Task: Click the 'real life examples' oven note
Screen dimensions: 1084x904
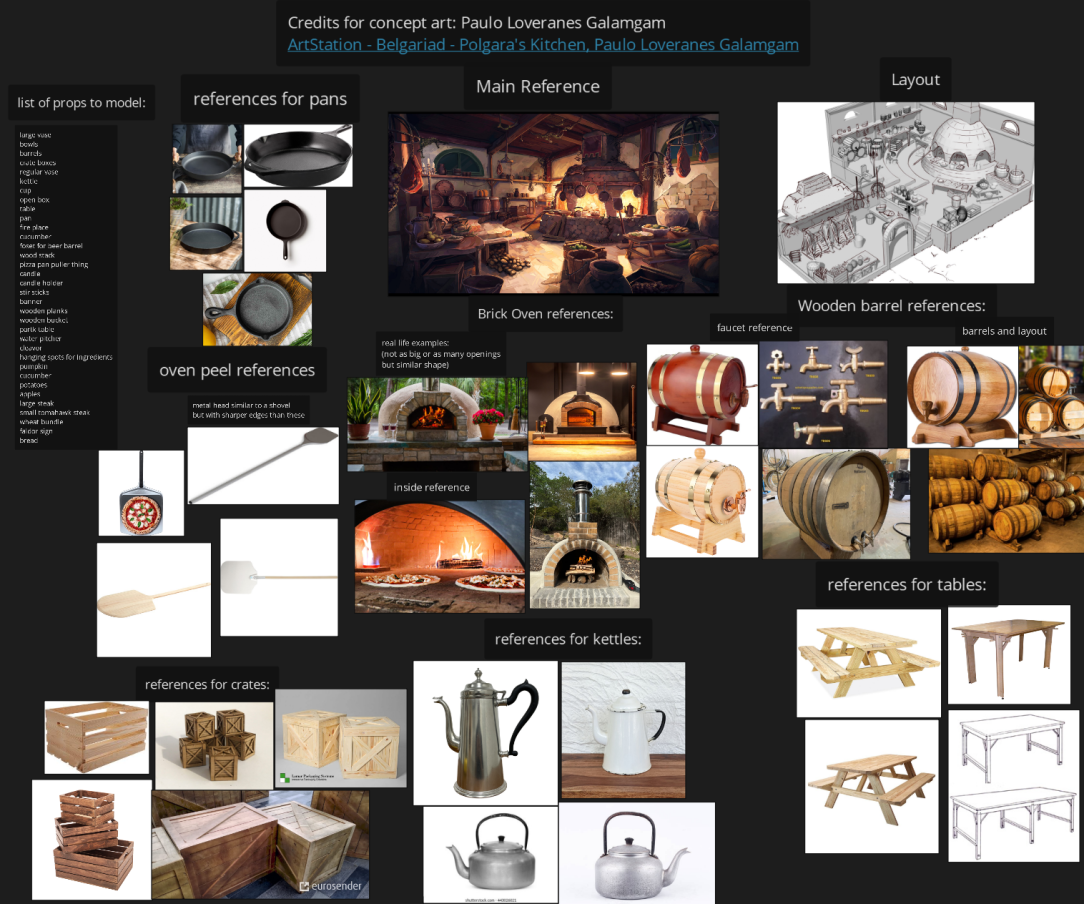Action: click(441, 354)
